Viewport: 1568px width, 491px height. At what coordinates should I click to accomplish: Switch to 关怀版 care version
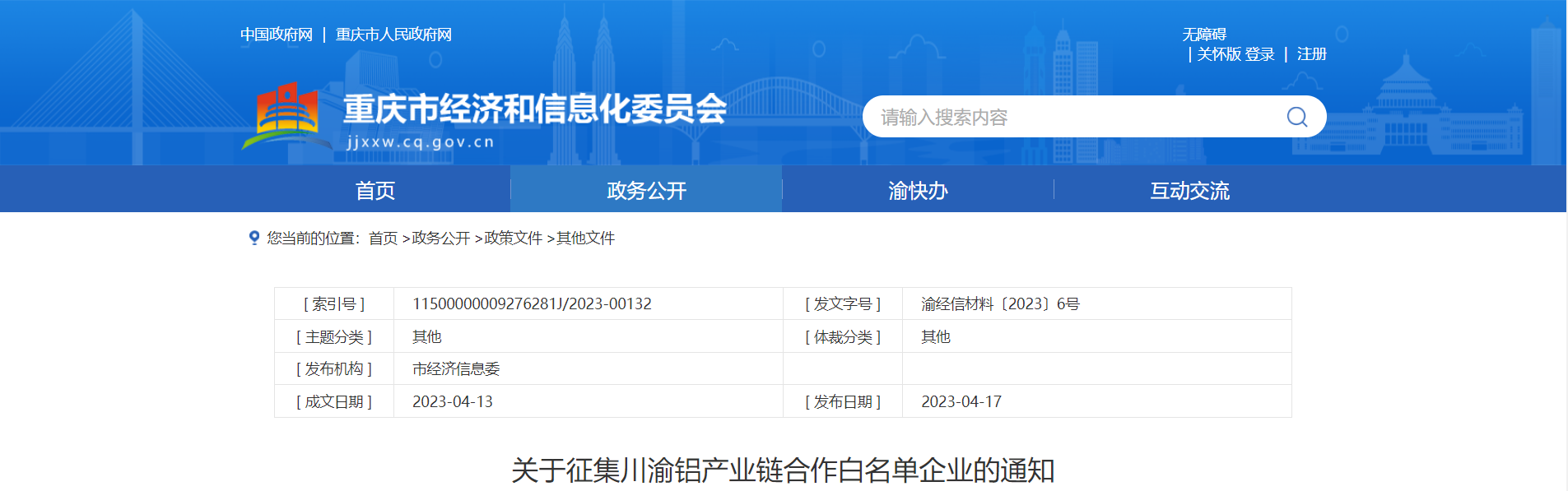1218,54
